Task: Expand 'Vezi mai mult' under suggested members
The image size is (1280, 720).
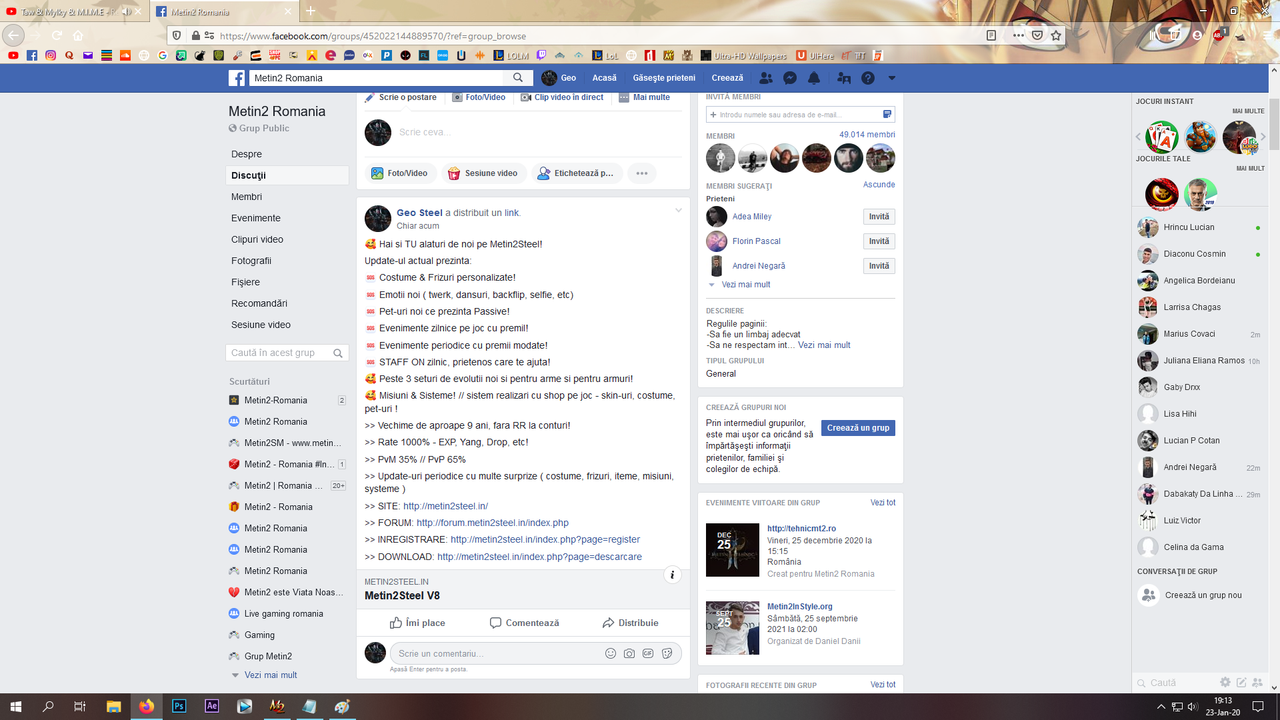Action: click(745, 285)
